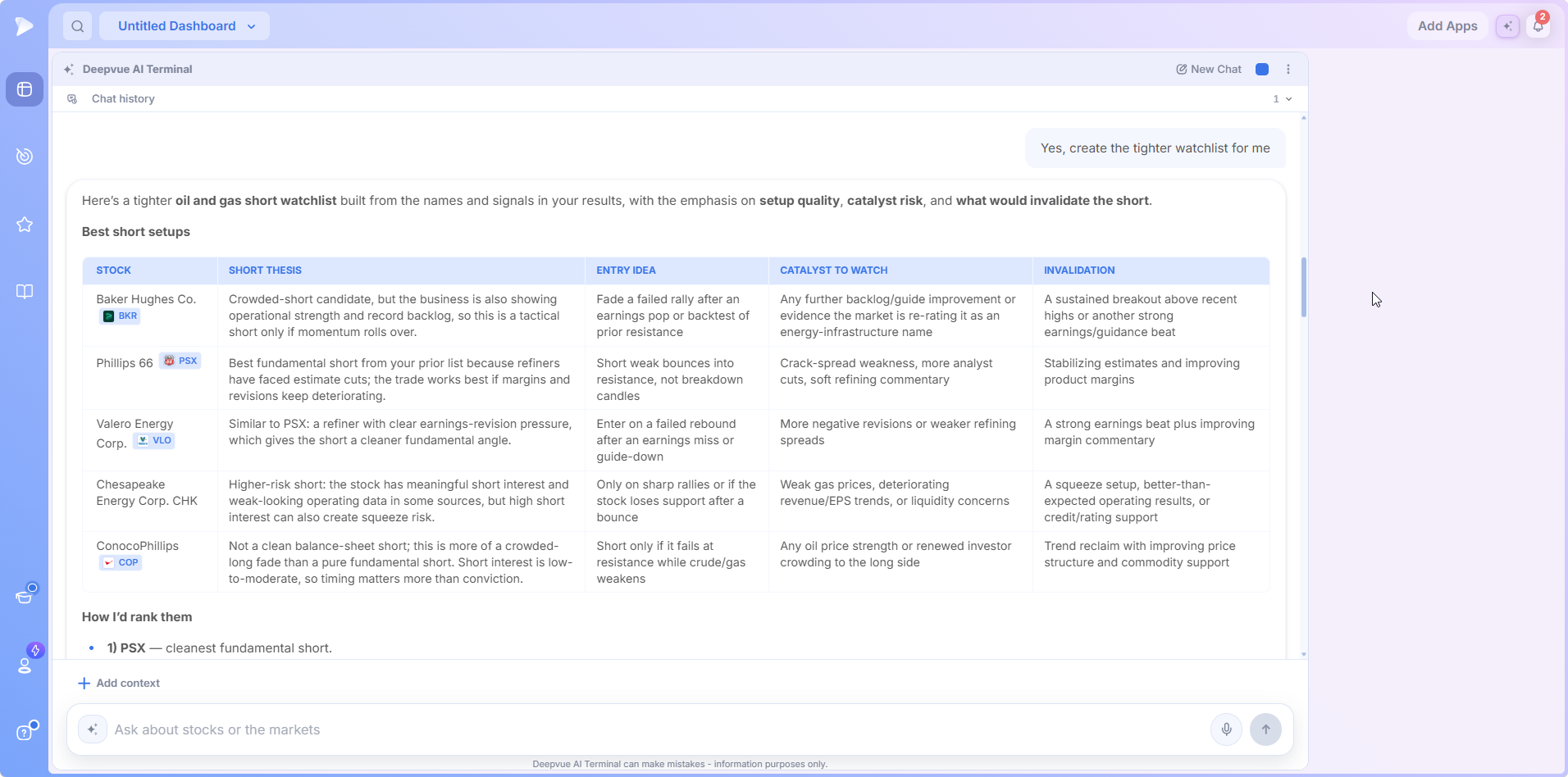
Task: Click the ConocoPhillips stock name
Action: [137, 546]
